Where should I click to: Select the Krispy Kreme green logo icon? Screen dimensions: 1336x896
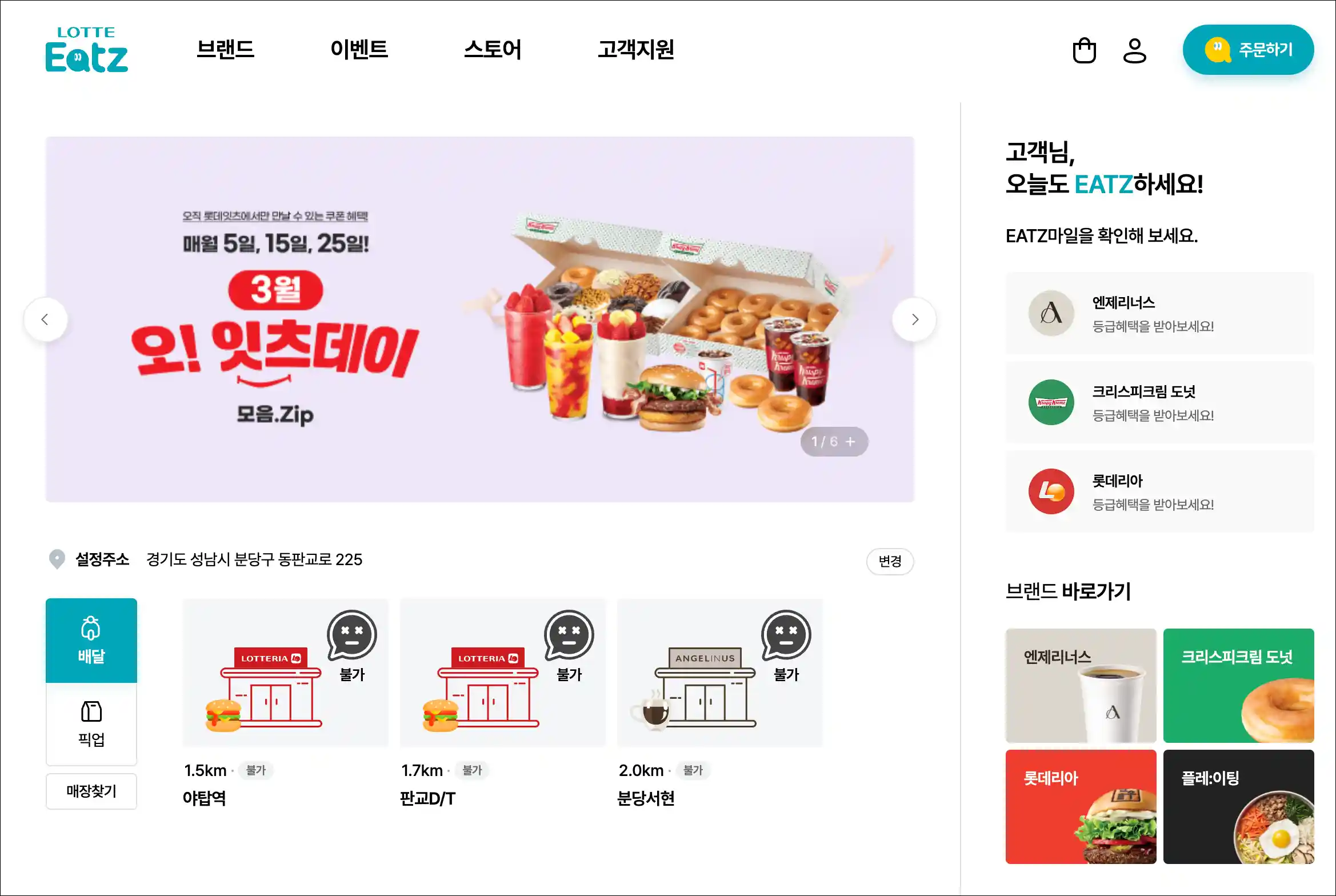coord(1051,402)
